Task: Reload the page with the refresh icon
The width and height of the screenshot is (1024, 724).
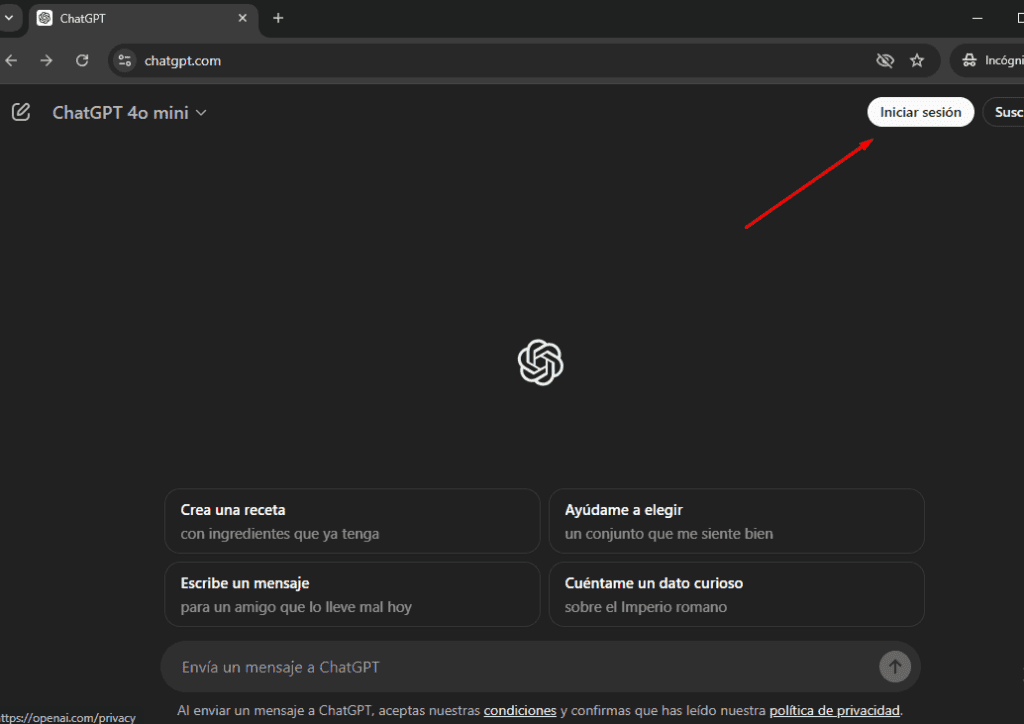Action: click(82, 61)
